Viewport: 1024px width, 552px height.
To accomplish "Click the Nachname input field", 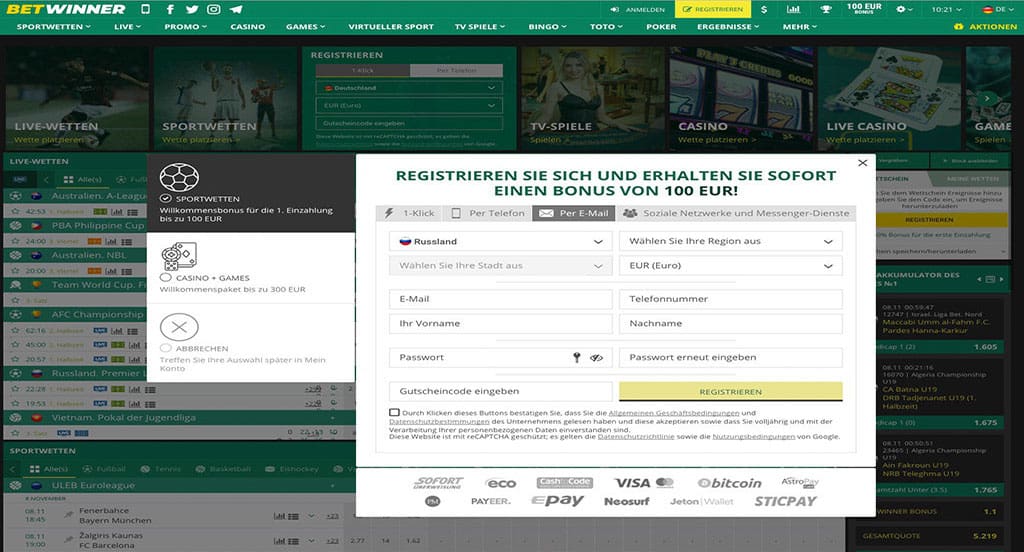I will pos(730,323).
